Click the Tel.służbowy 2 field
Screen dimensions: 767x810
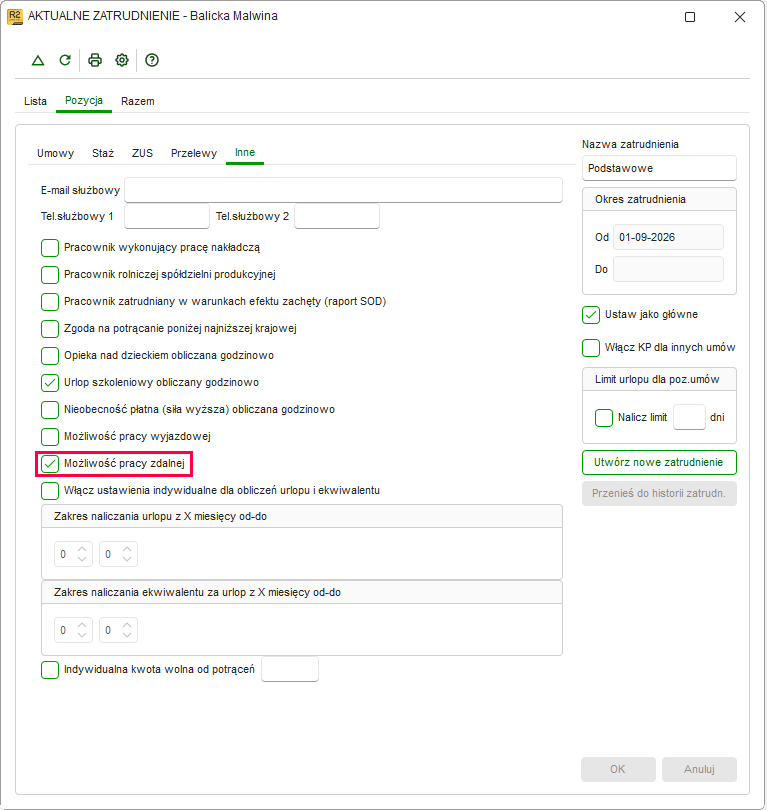point(337,216)
